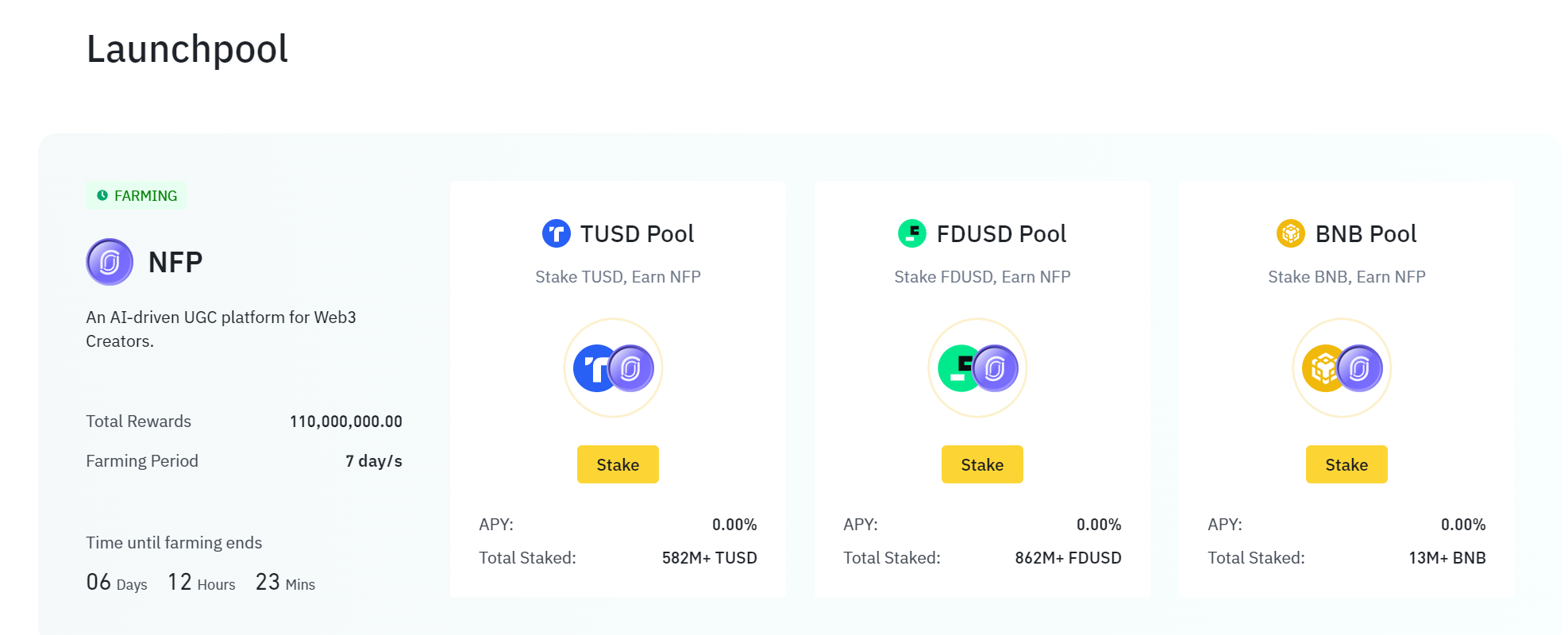Screen dimensions: 1568x635
Task: Click the TUSD Pool header icon
Action: [557, 233]
